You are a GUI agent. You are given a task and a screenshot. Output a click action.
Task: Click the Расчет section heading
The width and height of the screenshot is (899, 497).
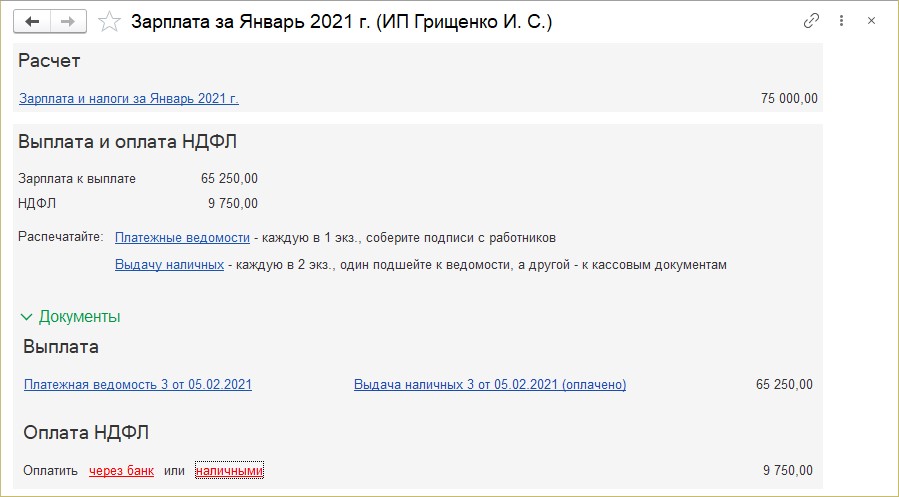click(49, 61)
